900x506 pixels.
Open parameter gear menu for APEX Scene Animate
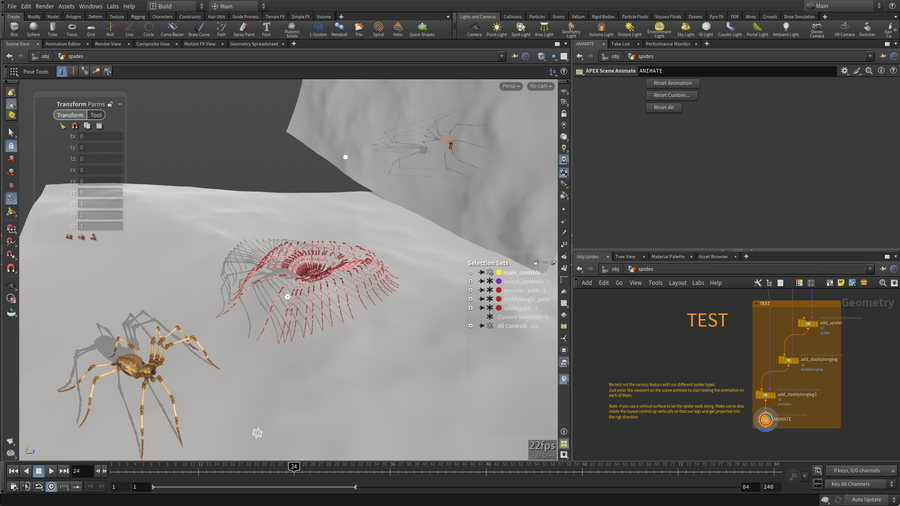844,71
